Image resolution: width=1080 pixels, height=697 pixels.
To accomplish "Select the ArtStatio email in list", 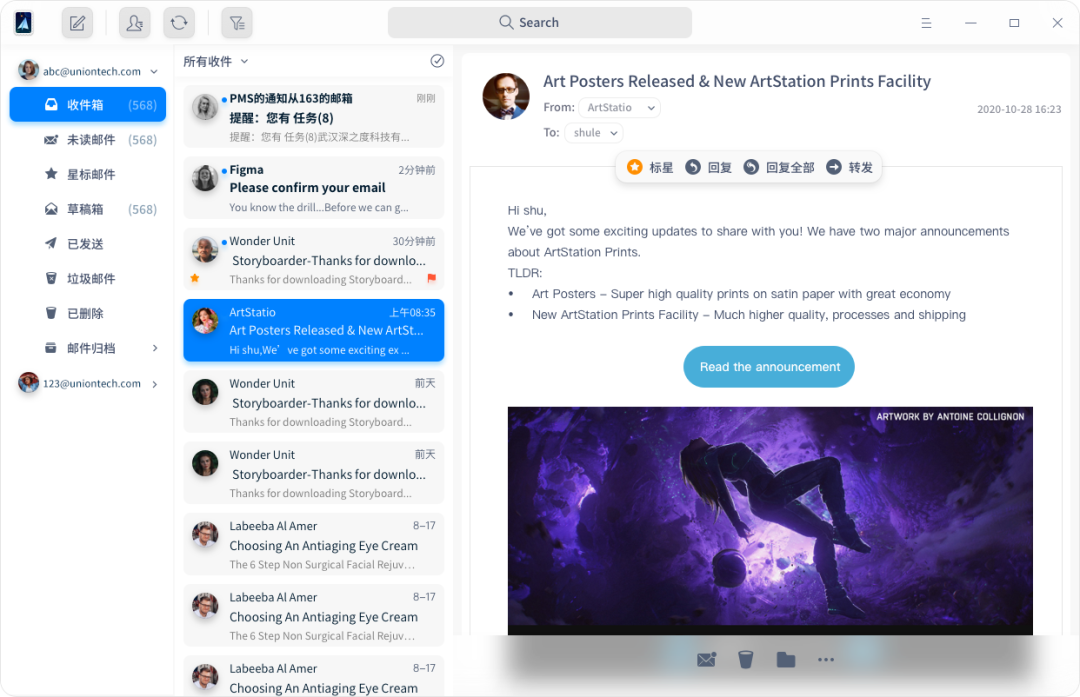I will tap(313, 331).
